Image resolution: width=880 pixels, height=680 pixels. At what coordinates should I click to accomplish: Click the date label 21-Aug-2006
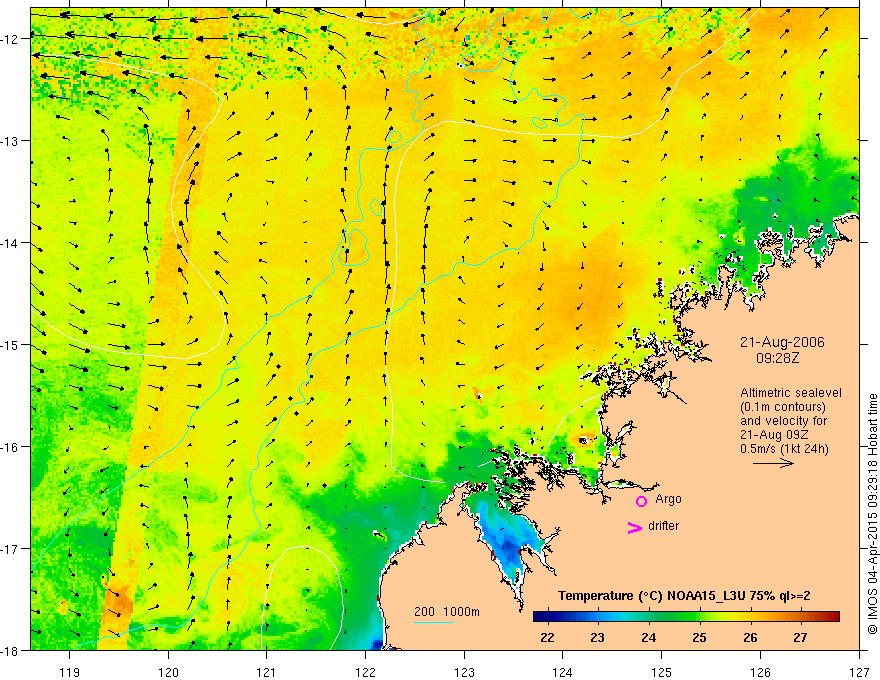pyautogui.click(x=782, y=342)
